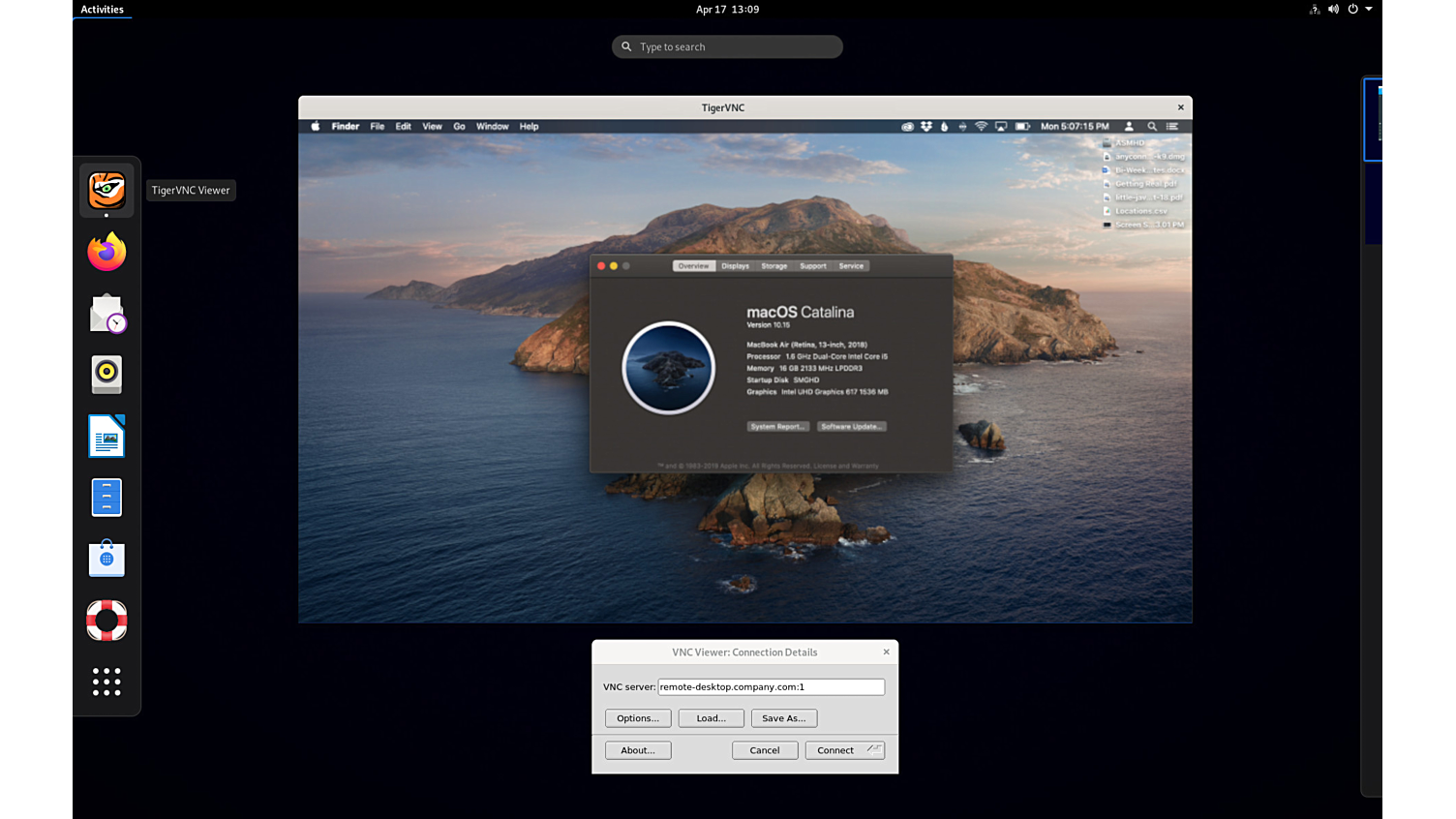This screenshot has height=819, width=1456.
Task: Click the volume icon in top bar
Action: [1333, 9]
